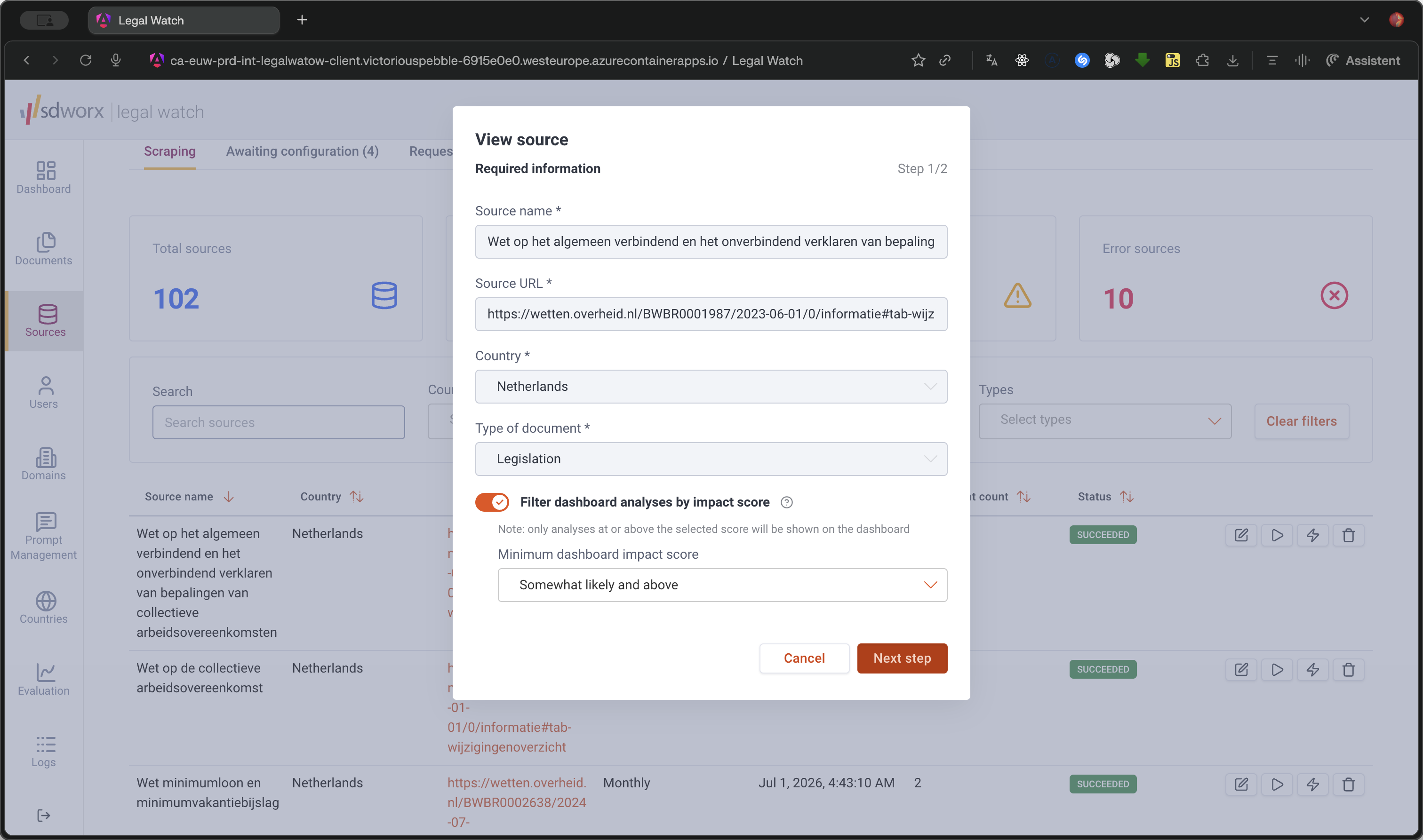Open the Country dropdown showing Netherlands
Screen dimensions: 1423x840
[x=711, y=386]
